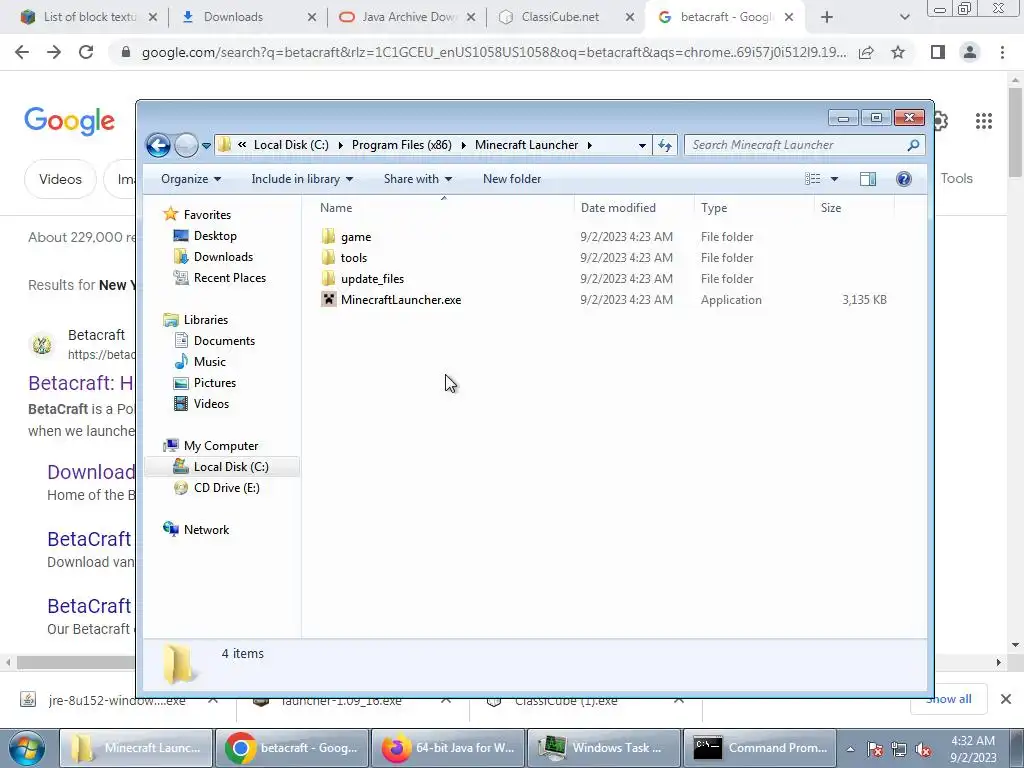Open a new Chrome tab
The height and width of the screenshot is (768, 1024).
pyautogui.click(x=827, y=18)
